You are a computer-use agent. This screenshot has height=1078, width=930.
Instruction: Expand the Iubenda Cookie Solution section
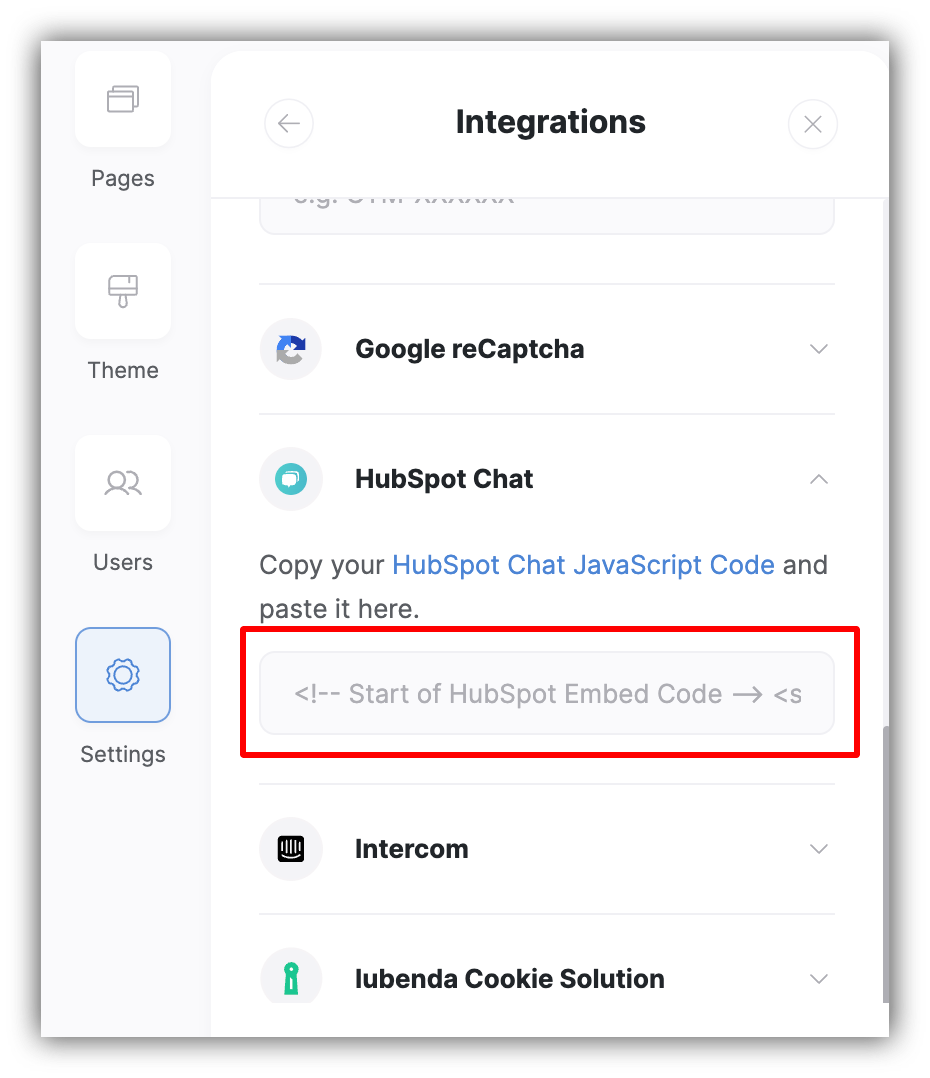click(818, 978)
